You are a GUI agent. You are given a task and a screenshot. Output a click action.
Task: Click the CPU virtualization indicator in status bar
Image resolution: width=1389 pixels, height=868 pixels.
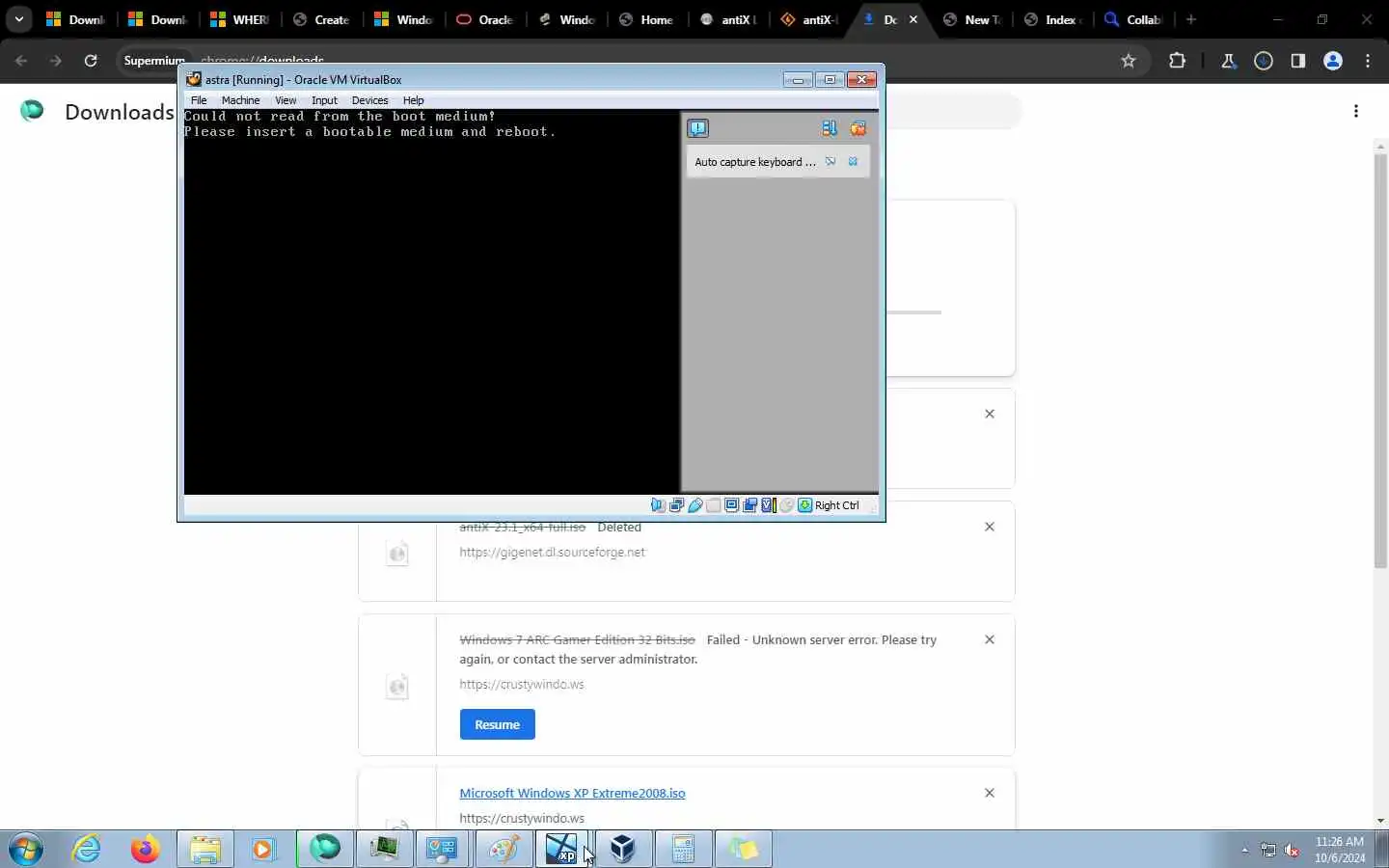click(x=769, y=505)
